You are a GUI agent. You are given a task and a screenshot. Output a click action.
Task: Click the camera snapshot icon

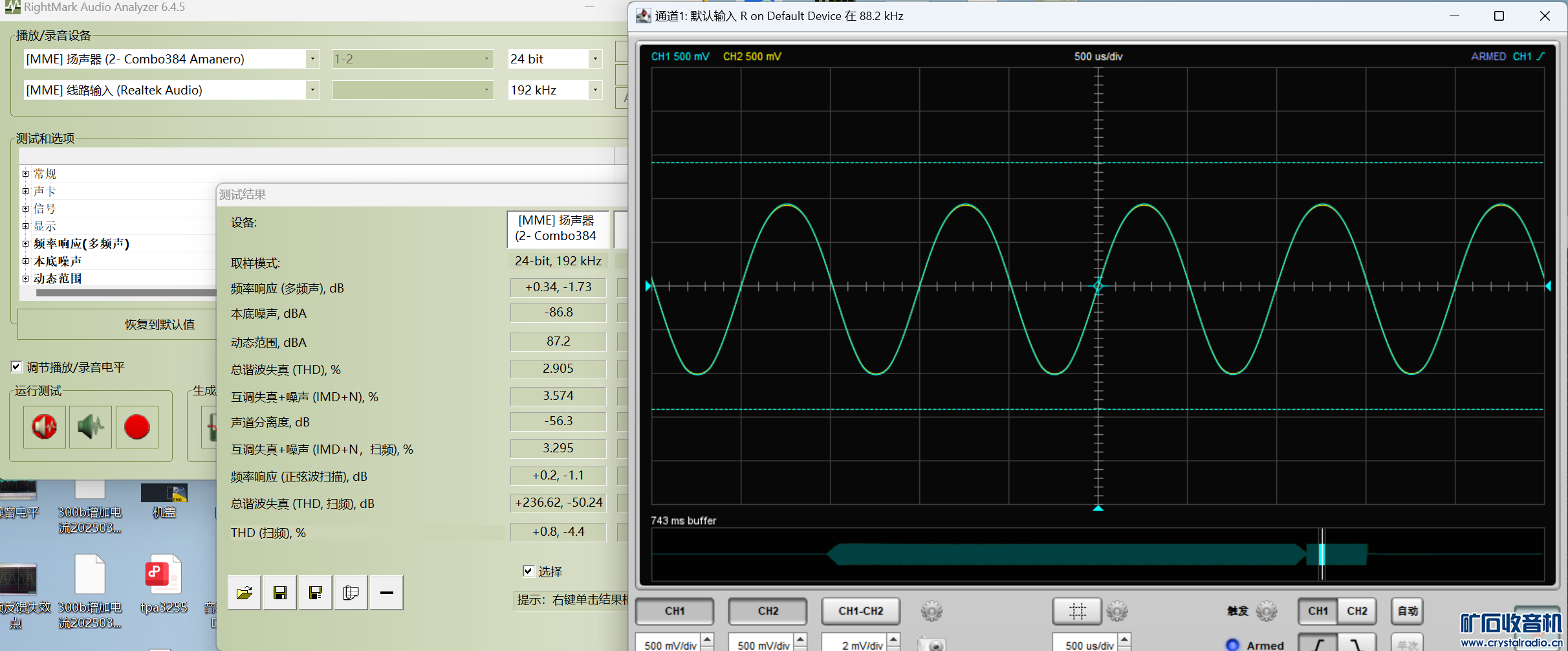click(x=932, y=645)
